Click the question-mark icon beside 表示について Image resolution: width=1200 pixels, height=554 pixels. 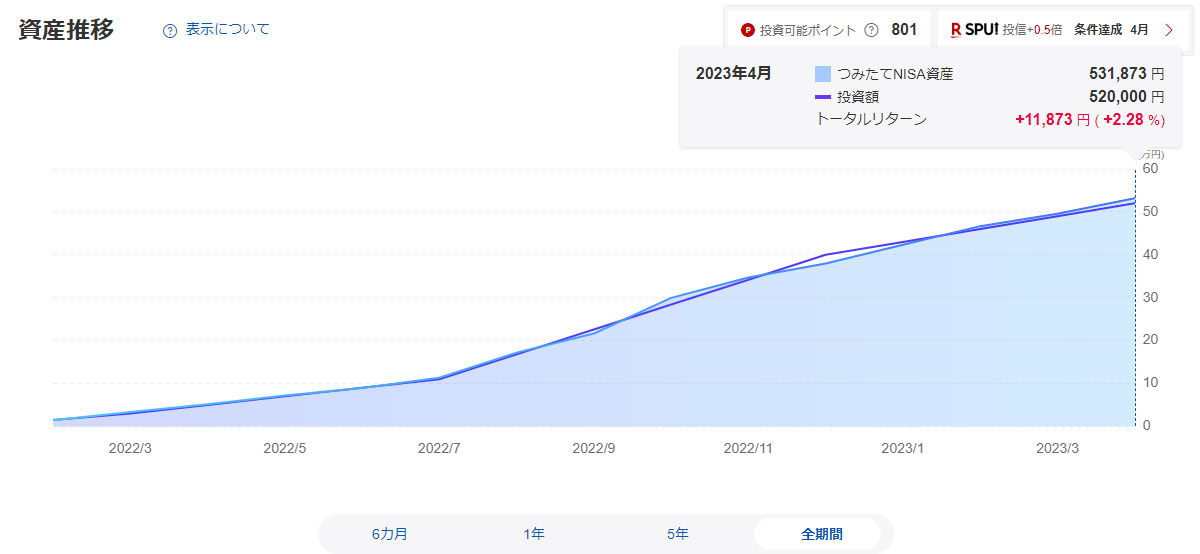tap(170, 30)
